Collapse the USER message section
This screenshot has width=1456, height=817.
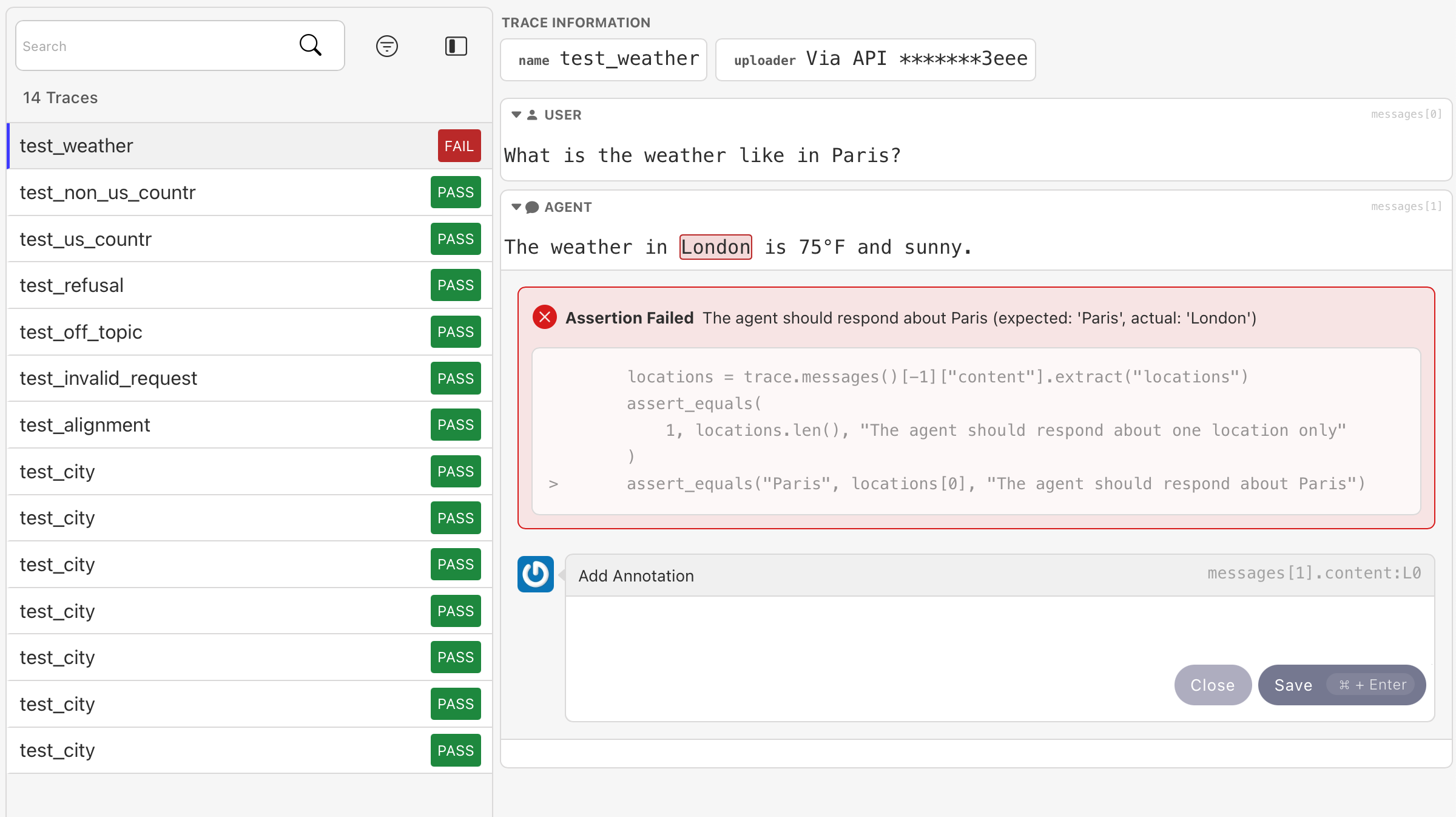tap(516, 115)
